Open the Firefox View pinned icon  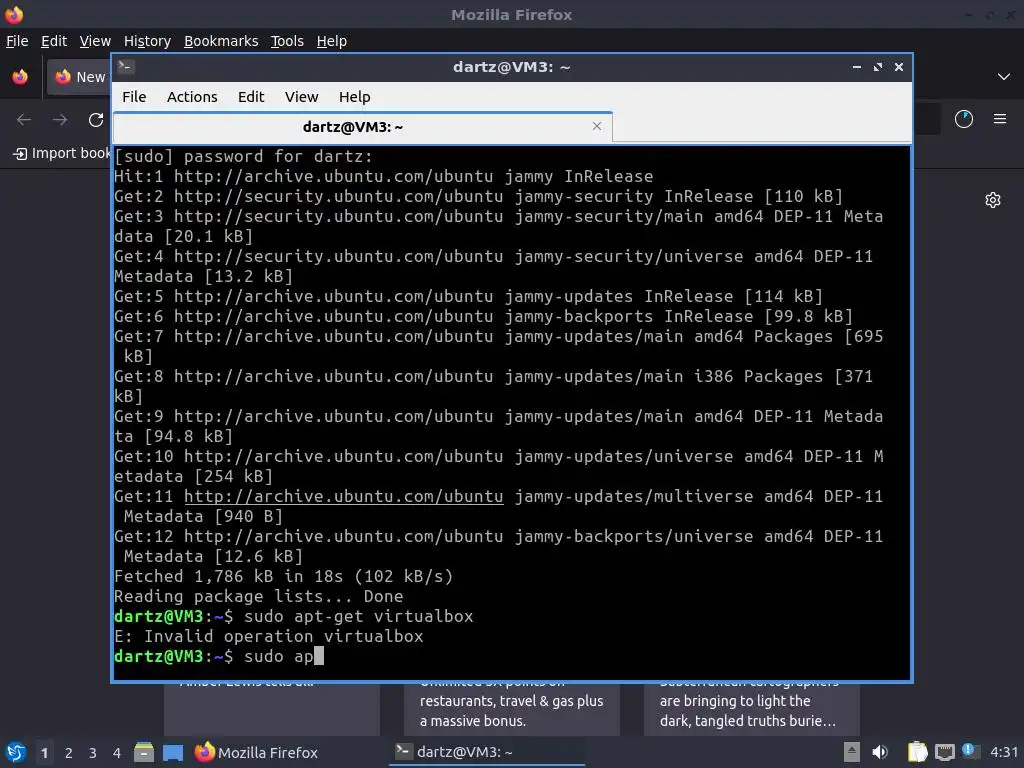pyautogui.click(x=20, y=76)
